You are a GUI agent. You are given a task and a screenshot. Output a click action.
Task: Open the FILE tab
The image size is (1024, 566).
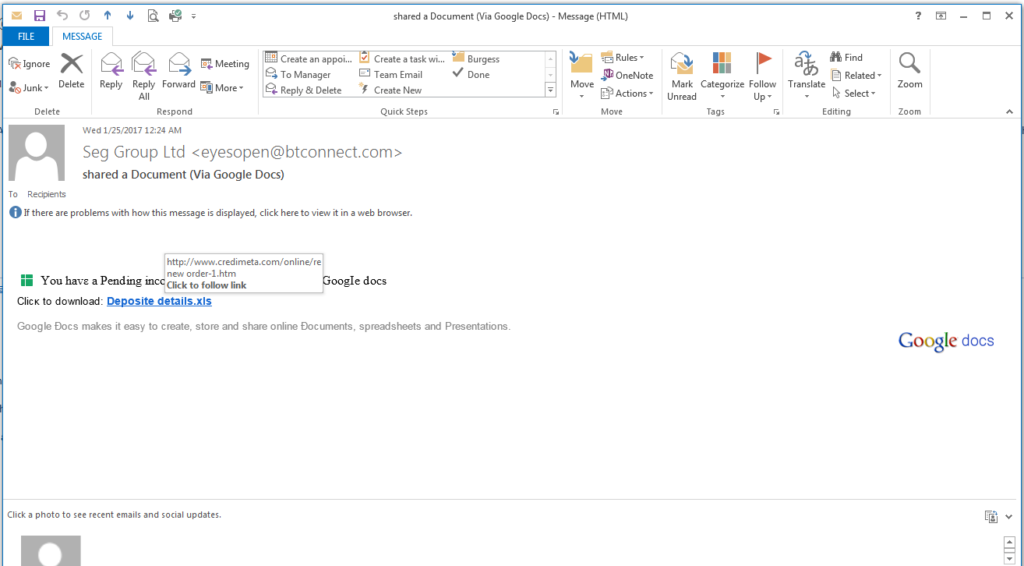point(26,37)
